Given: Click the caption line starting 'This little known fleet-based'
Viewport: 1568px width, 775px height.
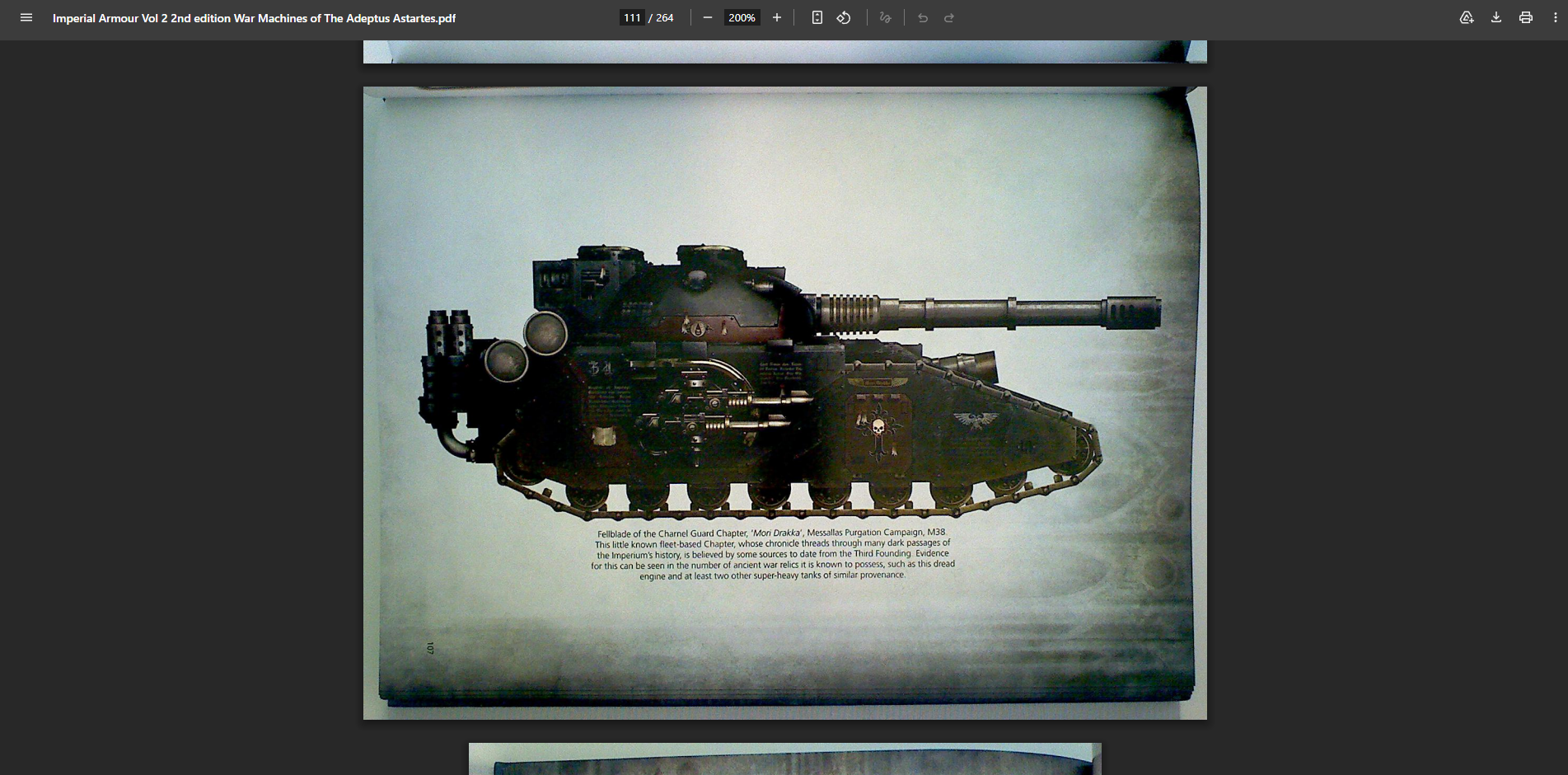Looking at the screenshot, I should [x=773, y=544].
